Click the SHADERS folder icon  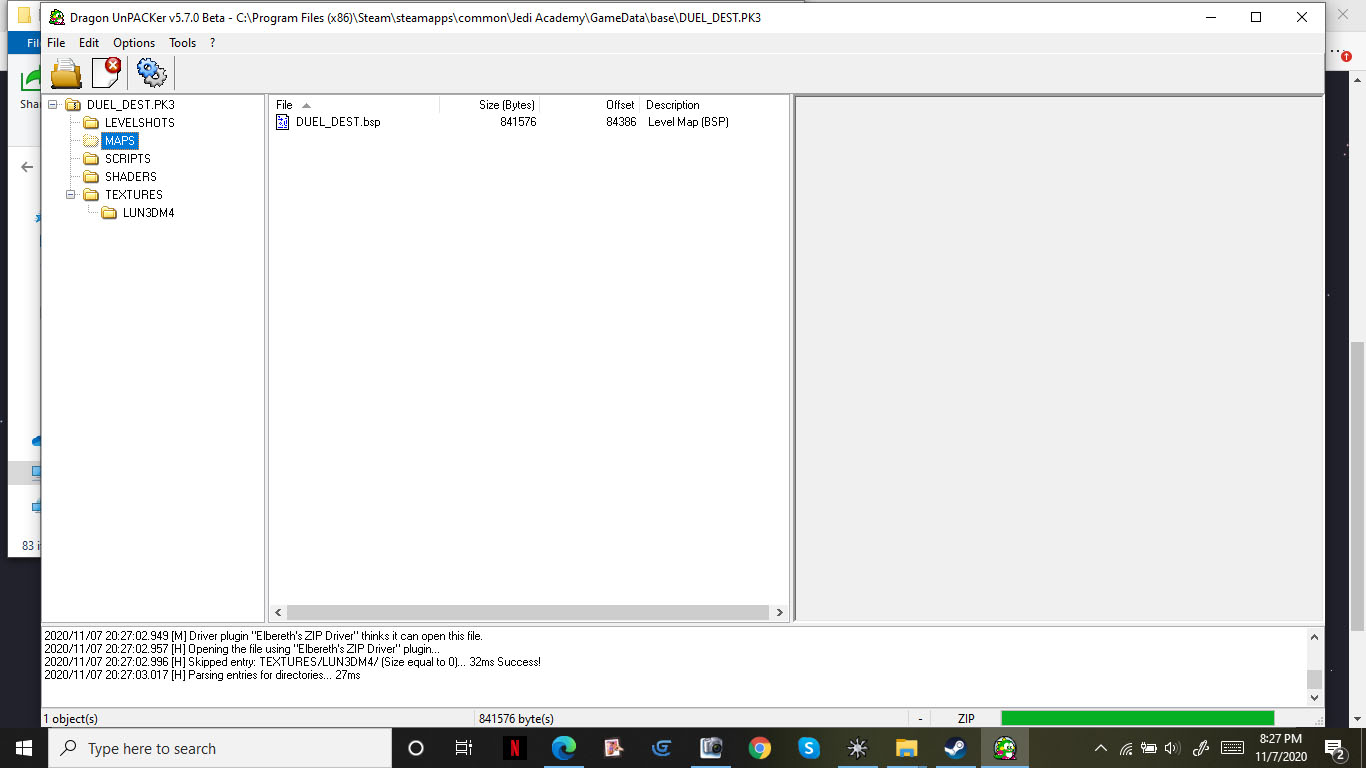click(91, 177)
